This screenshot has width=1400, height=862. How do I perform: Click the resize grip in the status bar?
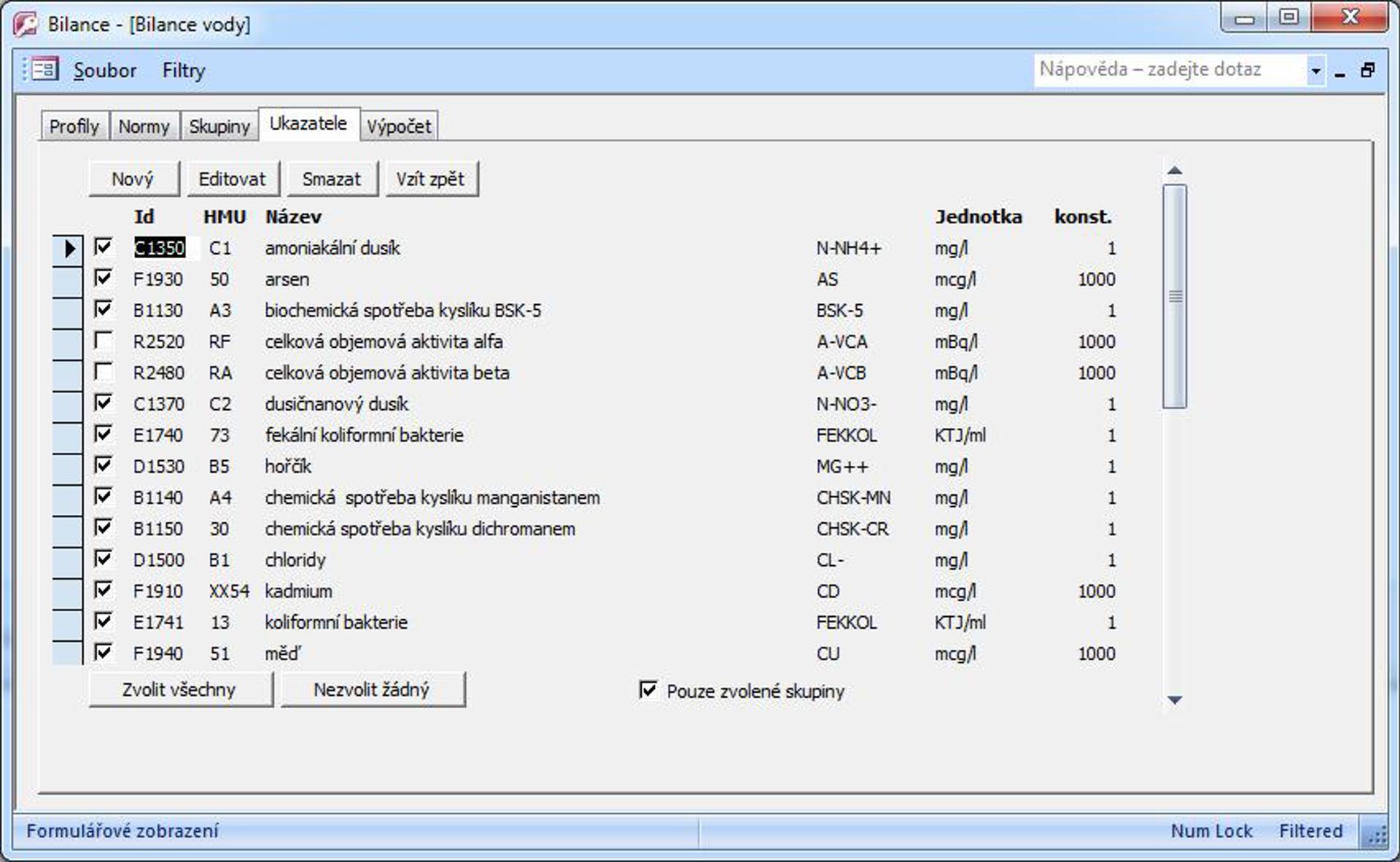click(x=1377, y=834)
